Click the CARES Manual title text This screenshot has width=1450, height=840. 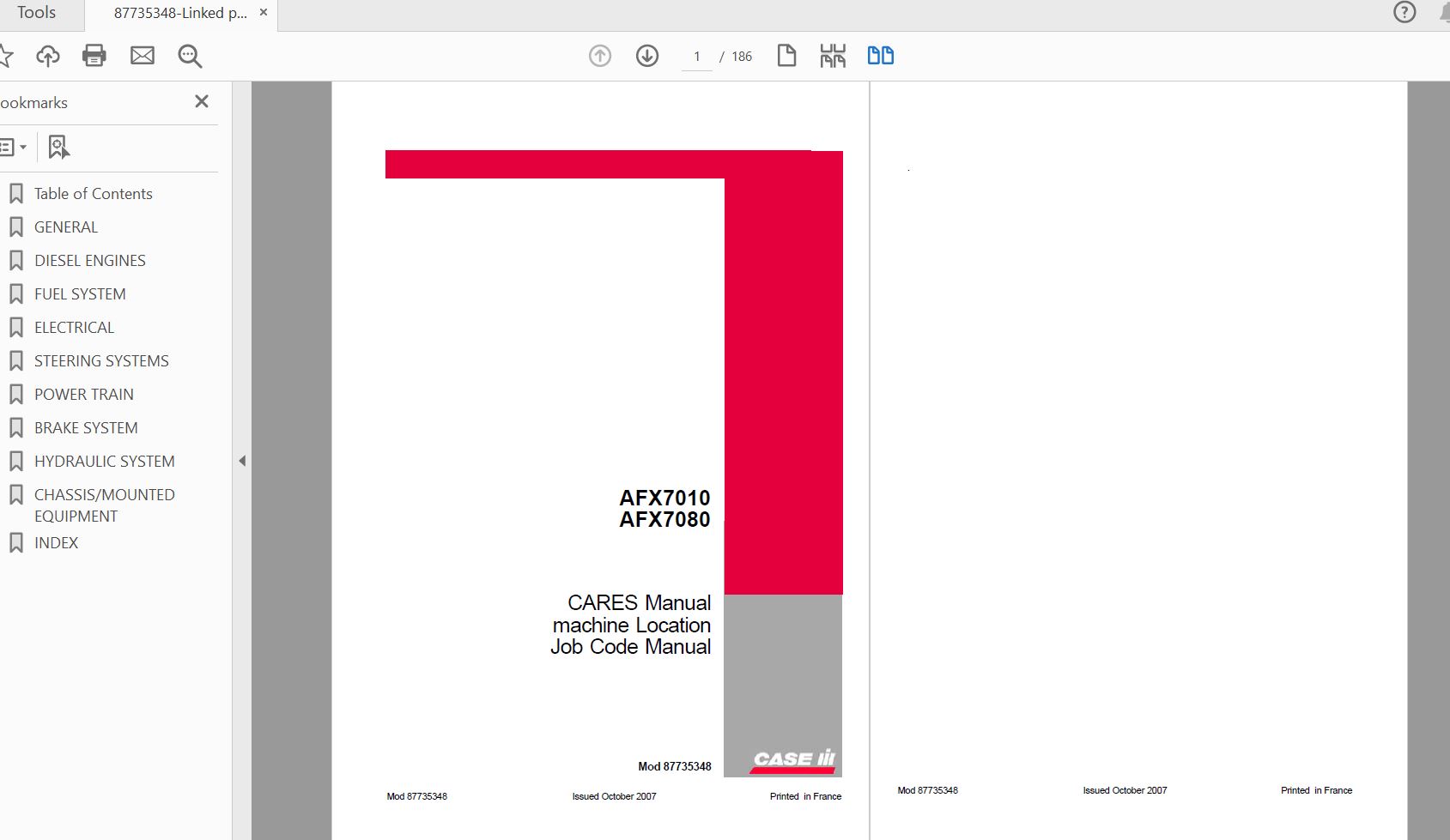(x=639, y=603)
